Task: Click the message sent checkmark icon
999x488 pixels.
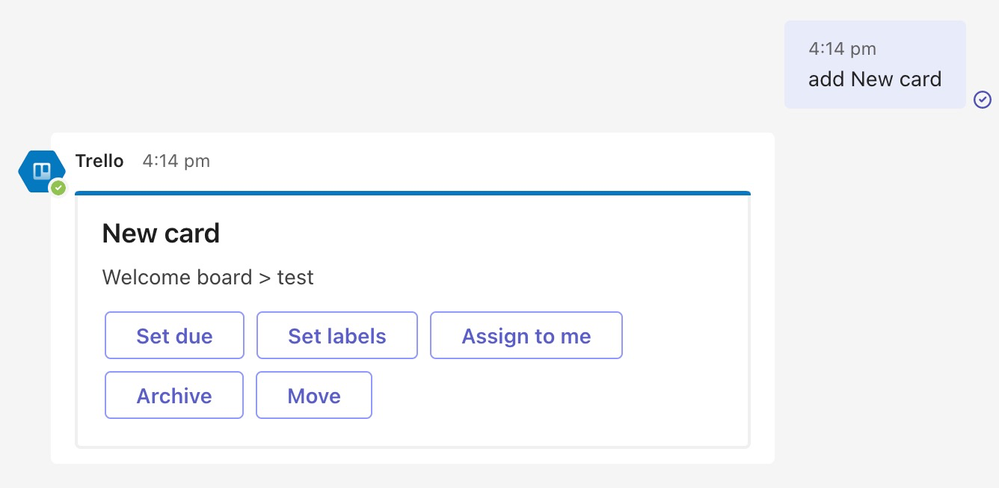Action: (x=982, y=99)
